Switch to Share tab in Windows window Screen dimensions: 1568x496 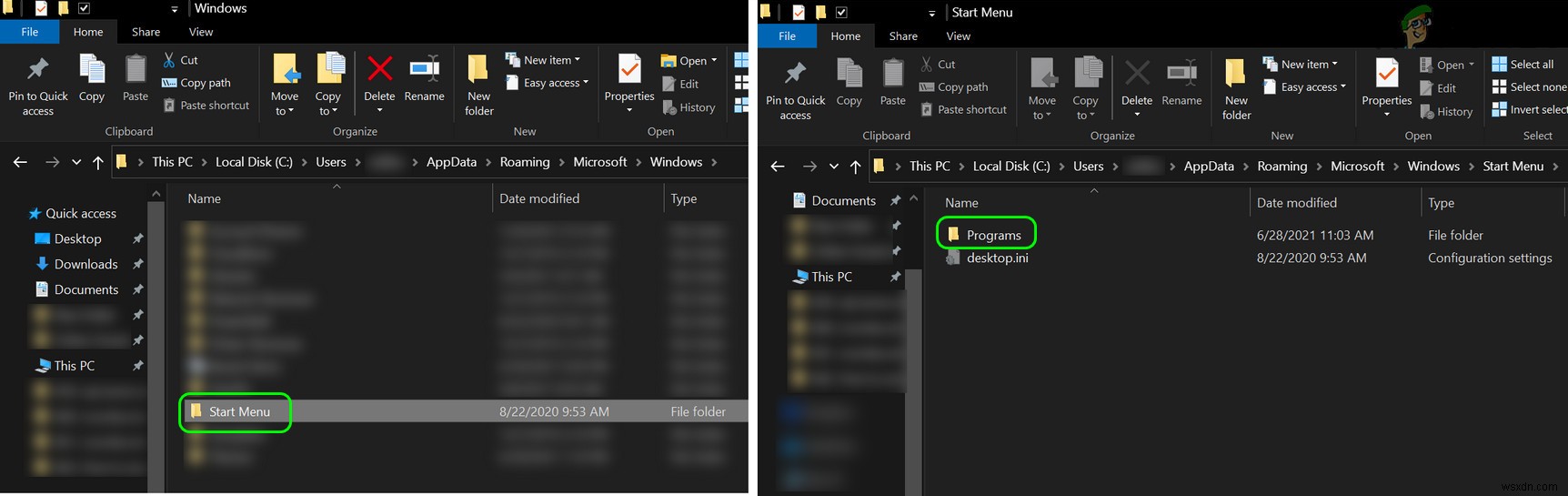(146, 32)
